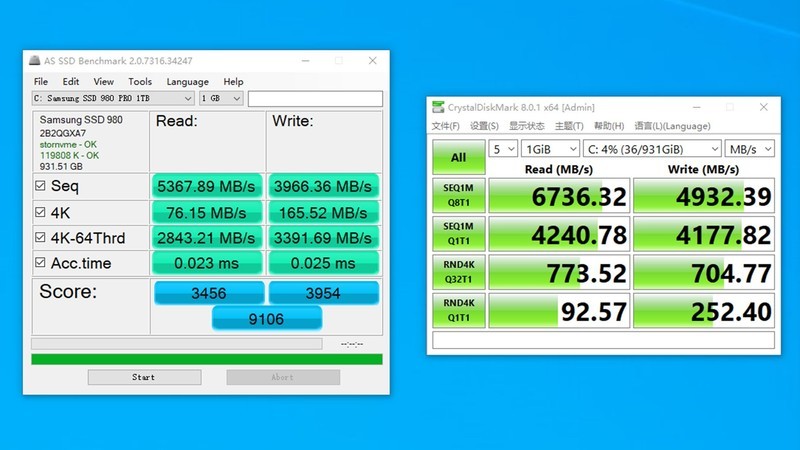Image resolution: width=800 pixels, height=450 pixels.
Task: Click the access time read value 0.023 ms
Action: pyautogui.click(x=206, y=263)
